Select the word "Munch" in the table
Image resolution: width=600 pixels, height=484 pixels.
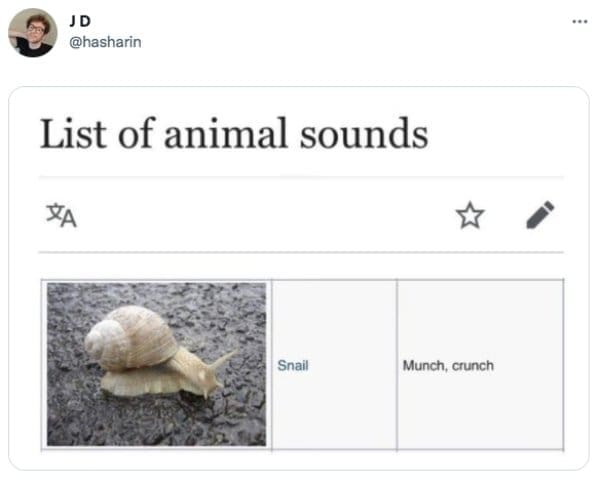pyautogui.click(x=423, y=366)
